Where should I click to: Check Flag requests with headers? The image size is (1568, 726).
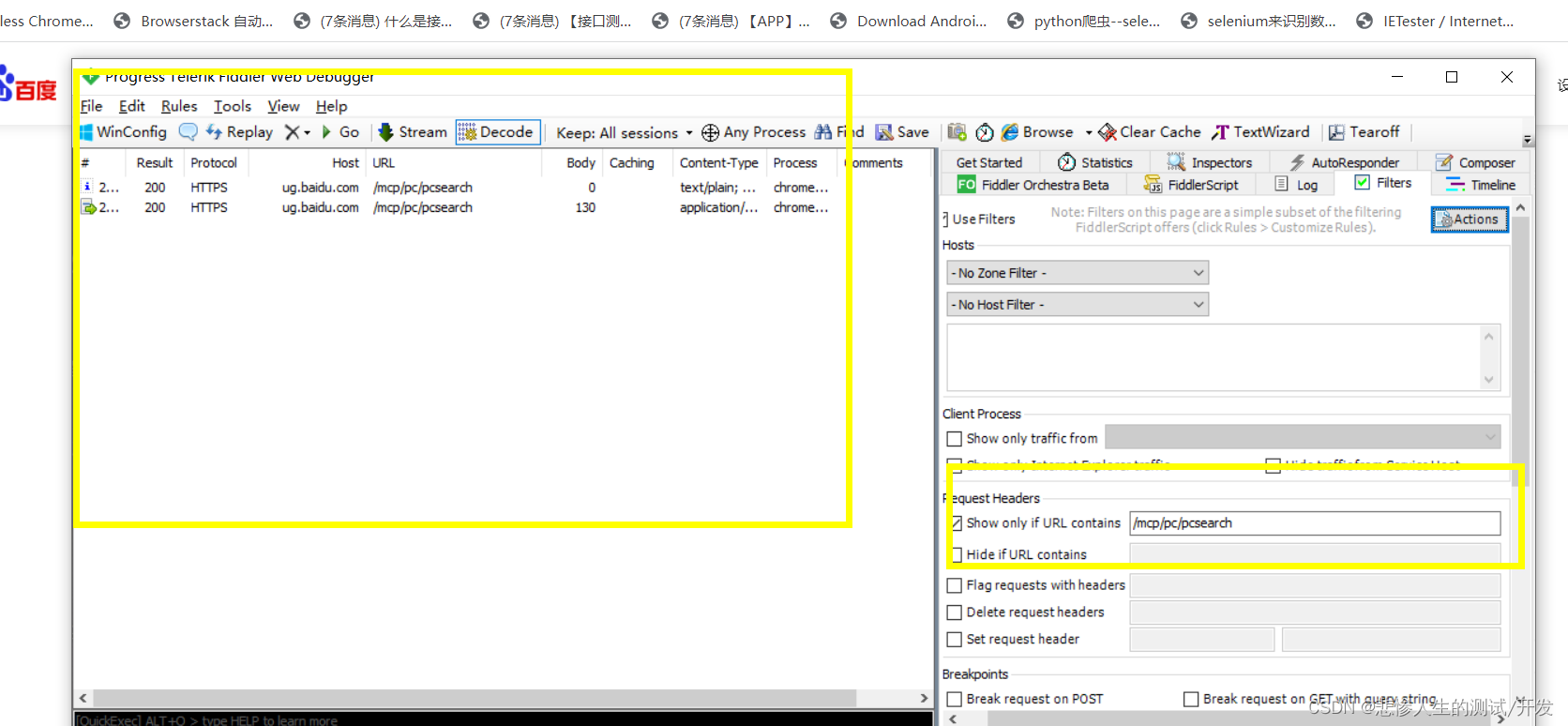pyautogui.click(x=955, y=585)
